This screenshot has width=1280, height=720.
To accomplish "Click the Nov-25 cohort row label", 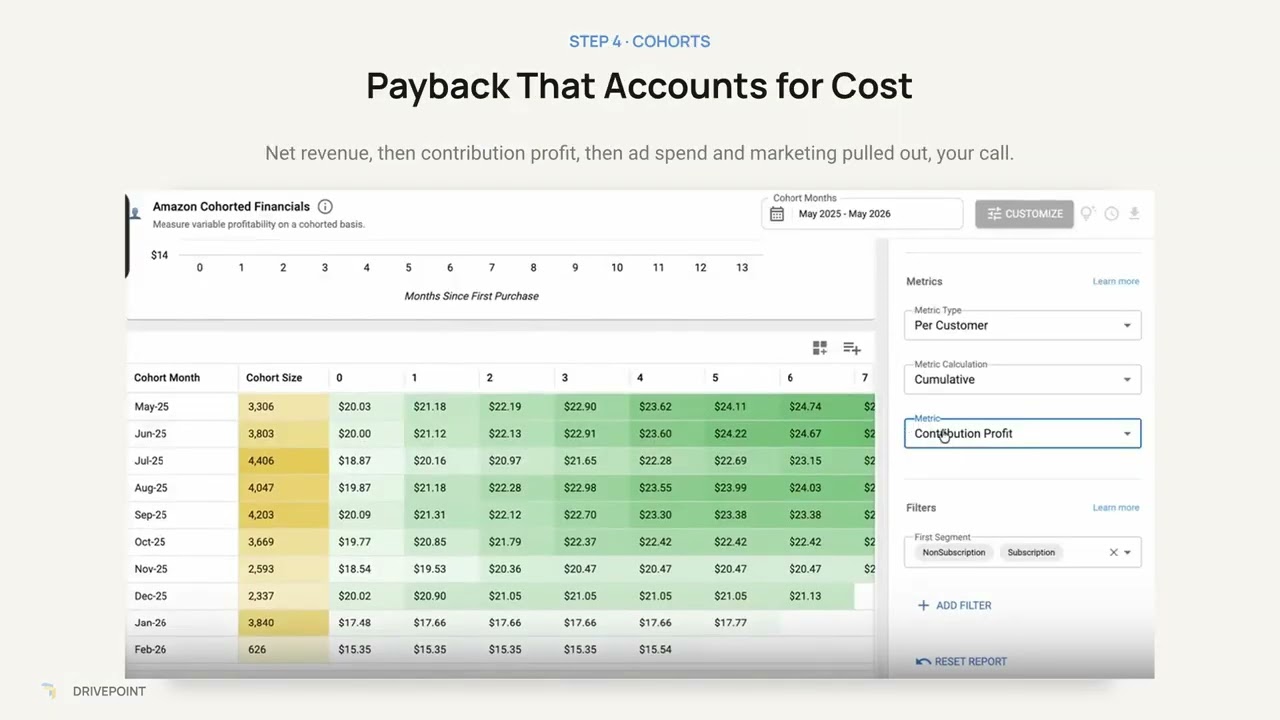I will pos(151,568).
